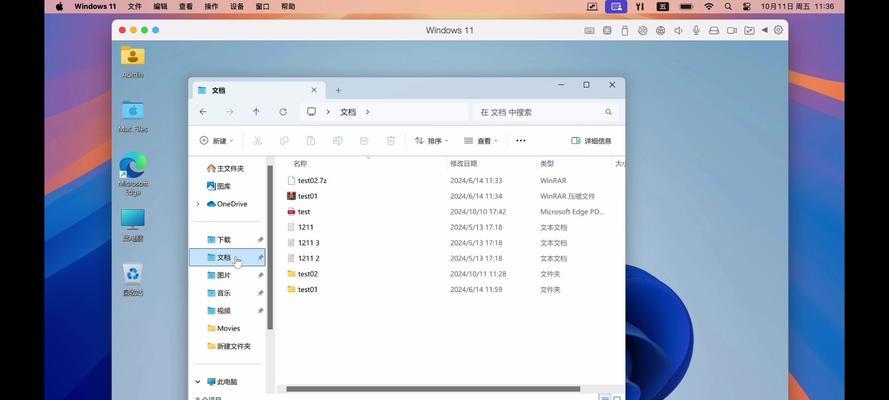Select the Delete trash icon in toolbar
This screenshot has width=889, height=400.
pos(391,141)
